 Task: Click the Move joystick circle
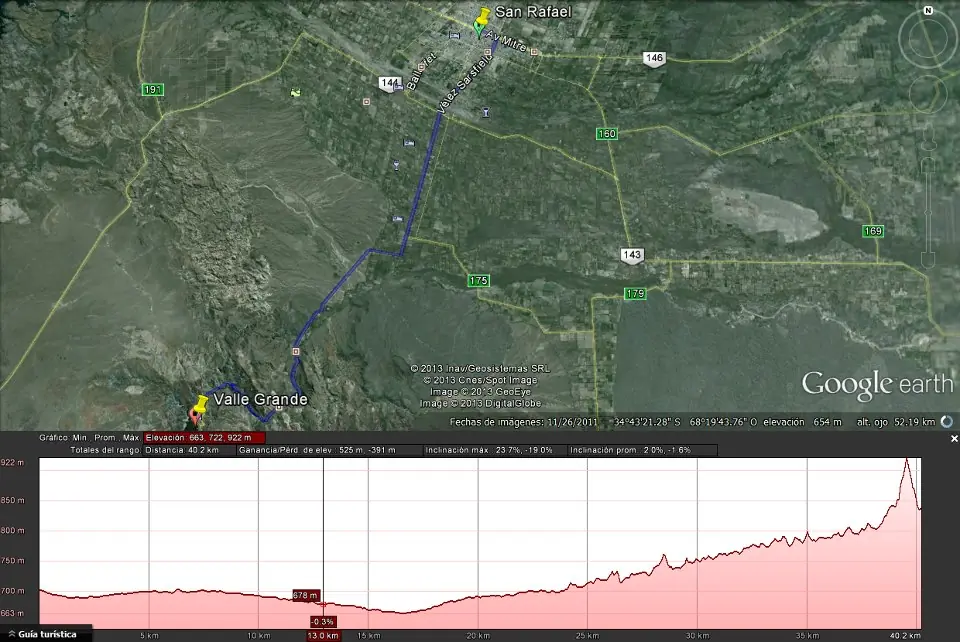coord(928,94)
